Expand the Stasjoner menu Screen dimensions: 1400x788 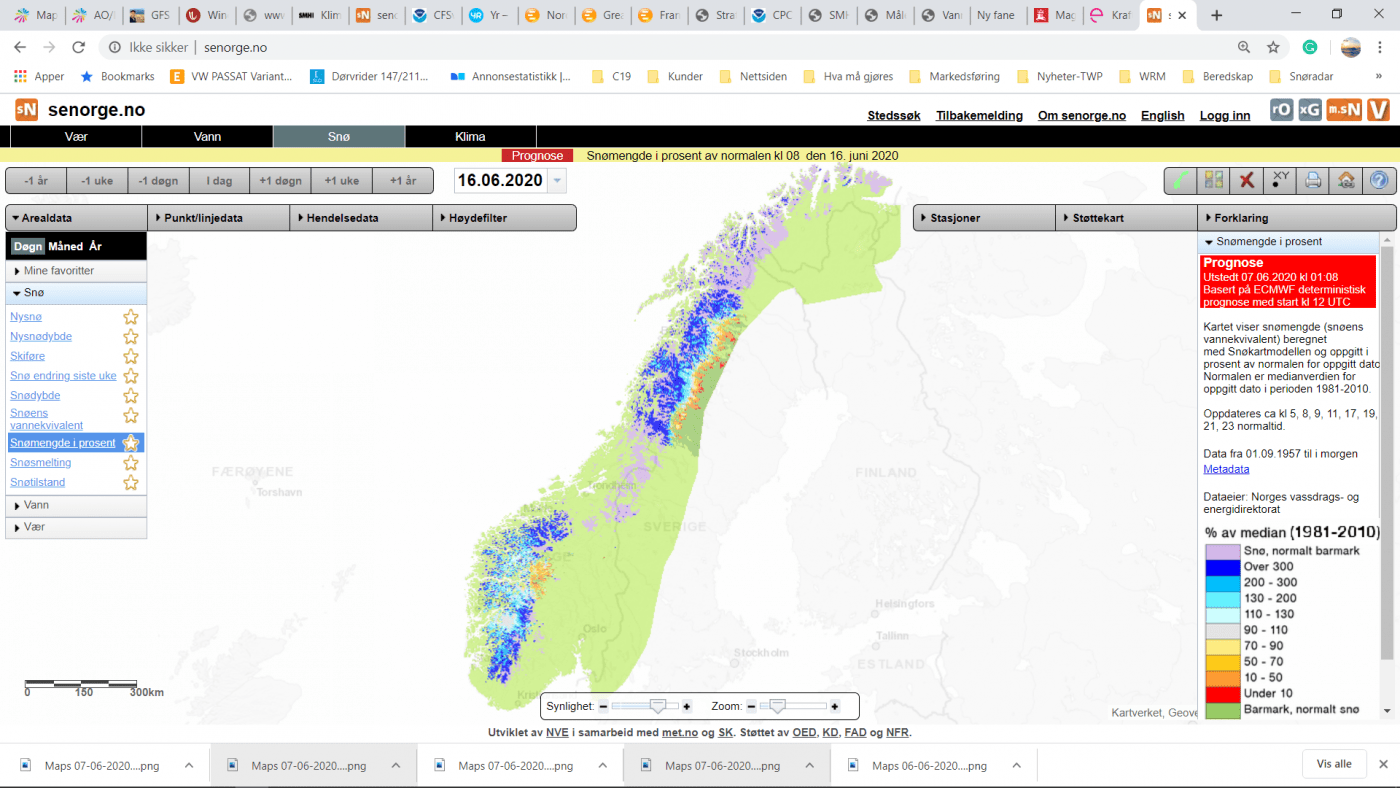[x=985, y=217]
